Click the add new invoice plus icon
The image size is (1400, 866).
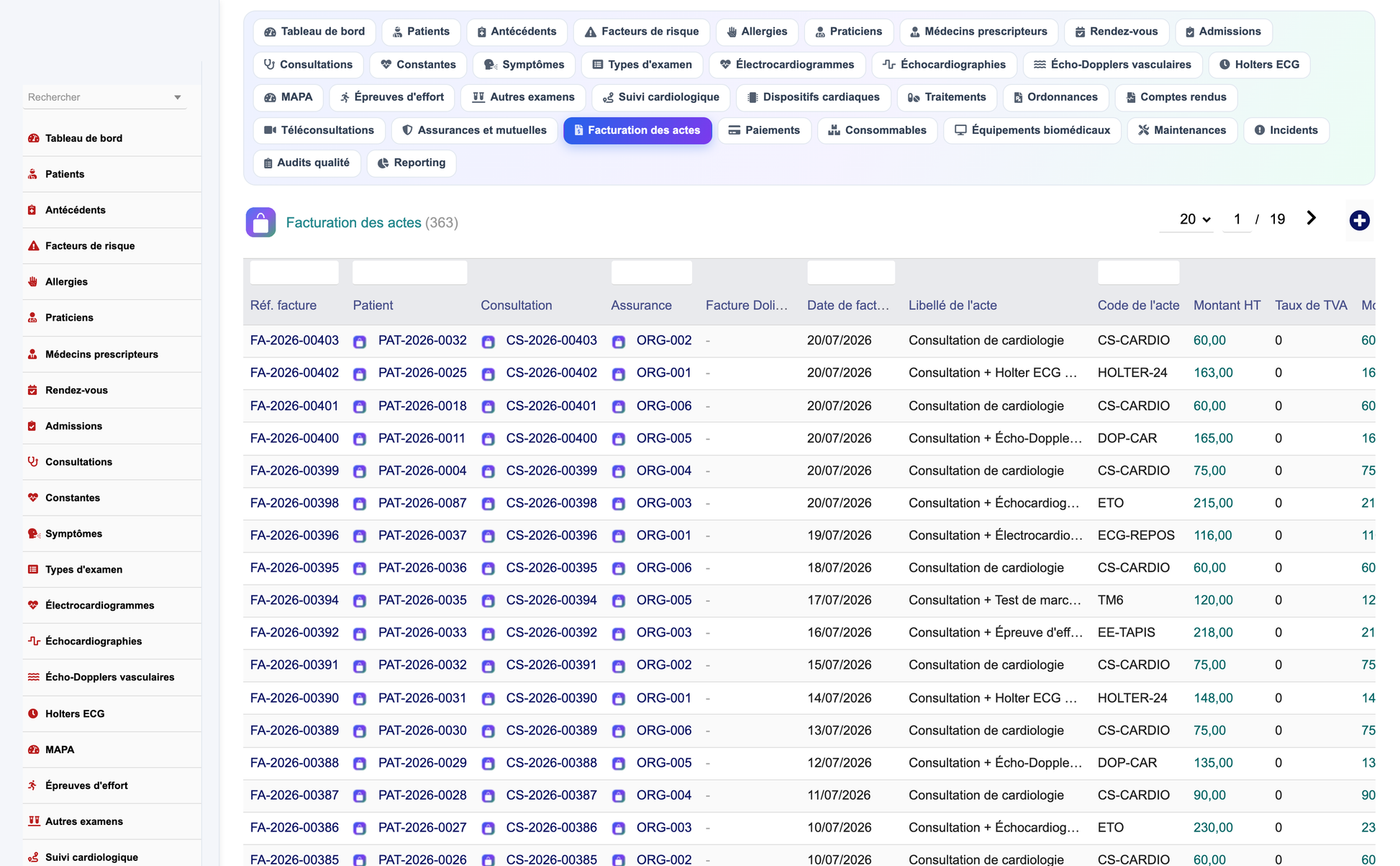coord(1359,220)
